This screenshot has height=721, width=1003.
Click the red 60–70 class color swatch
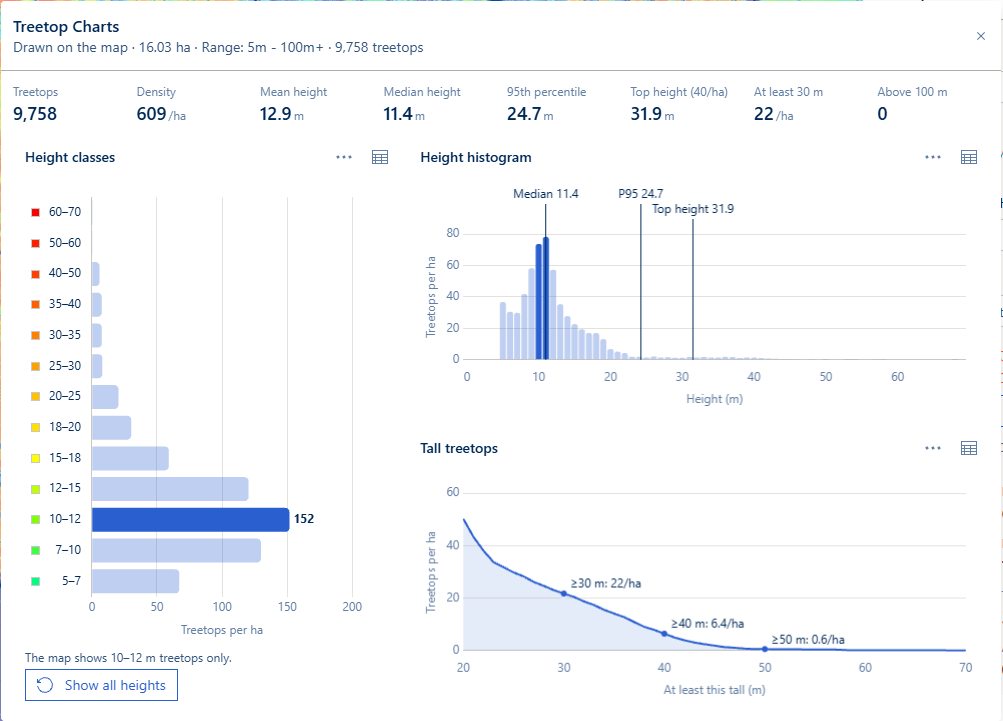[x=36, y=212]
